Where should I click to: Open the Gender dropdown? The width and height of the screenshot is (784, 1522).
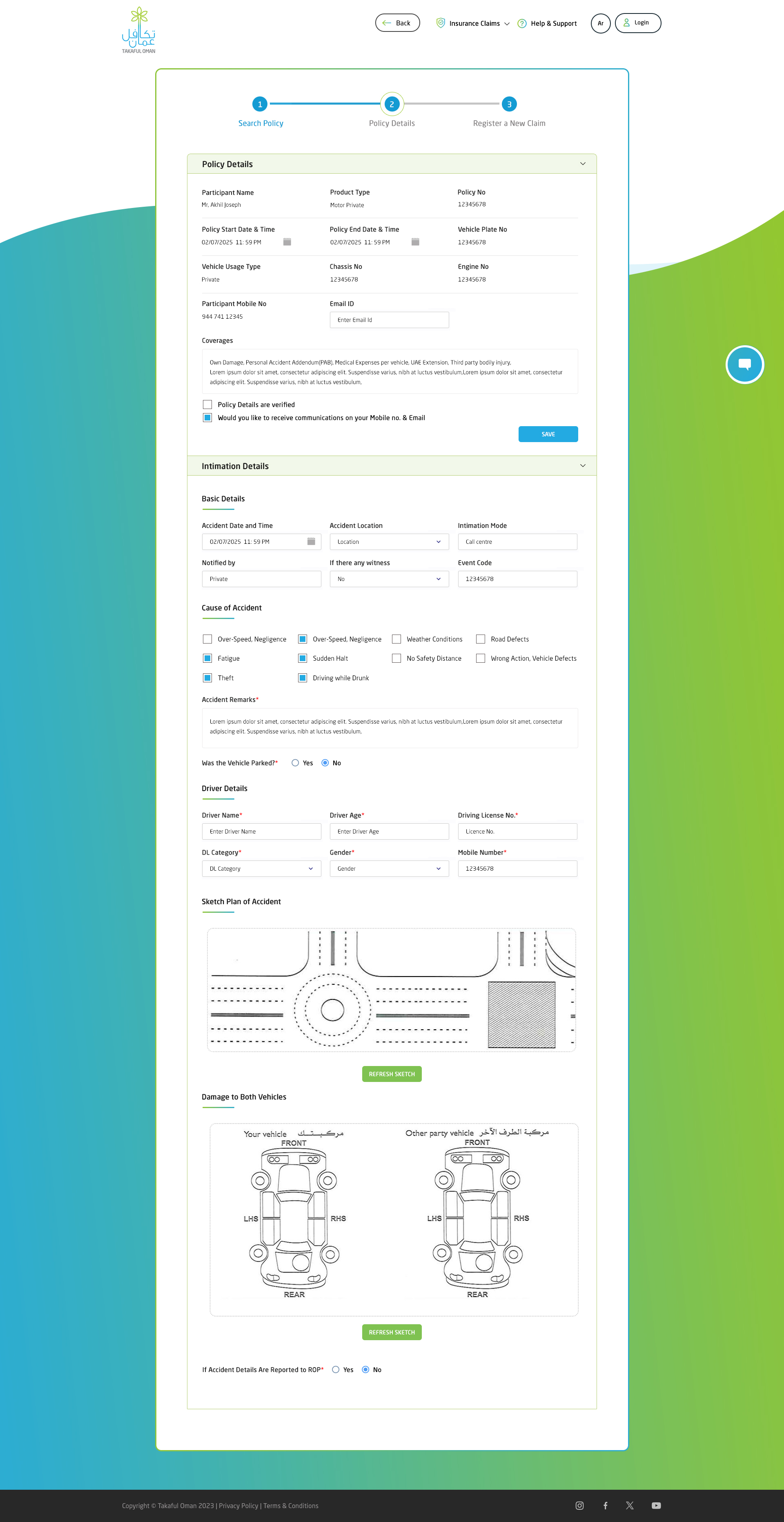point(389,869)
